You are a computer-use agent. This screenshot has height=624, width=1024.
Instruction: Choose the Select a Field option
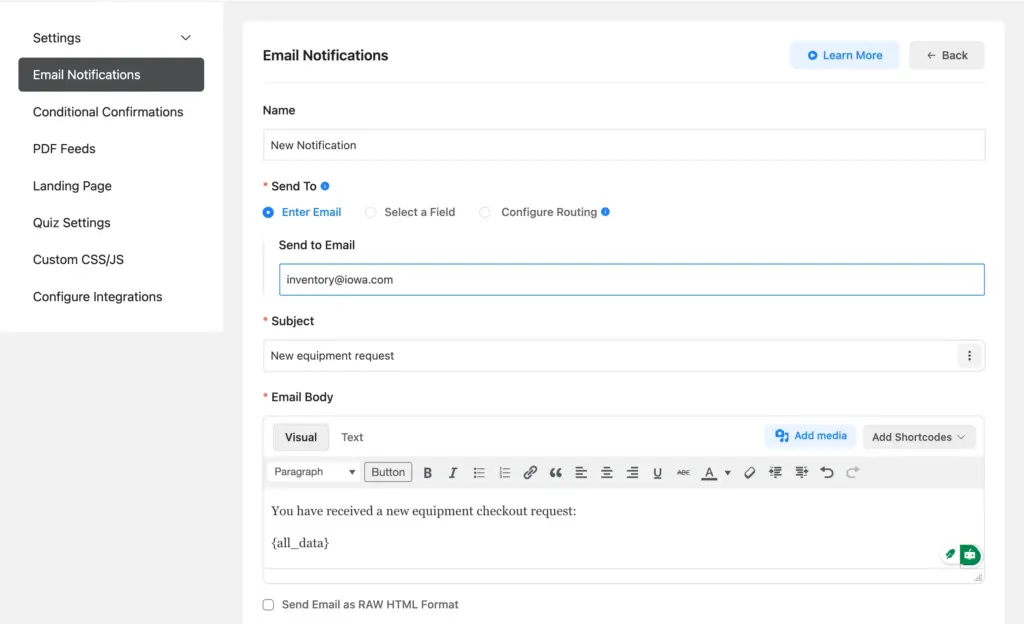(x=371, y=212)
